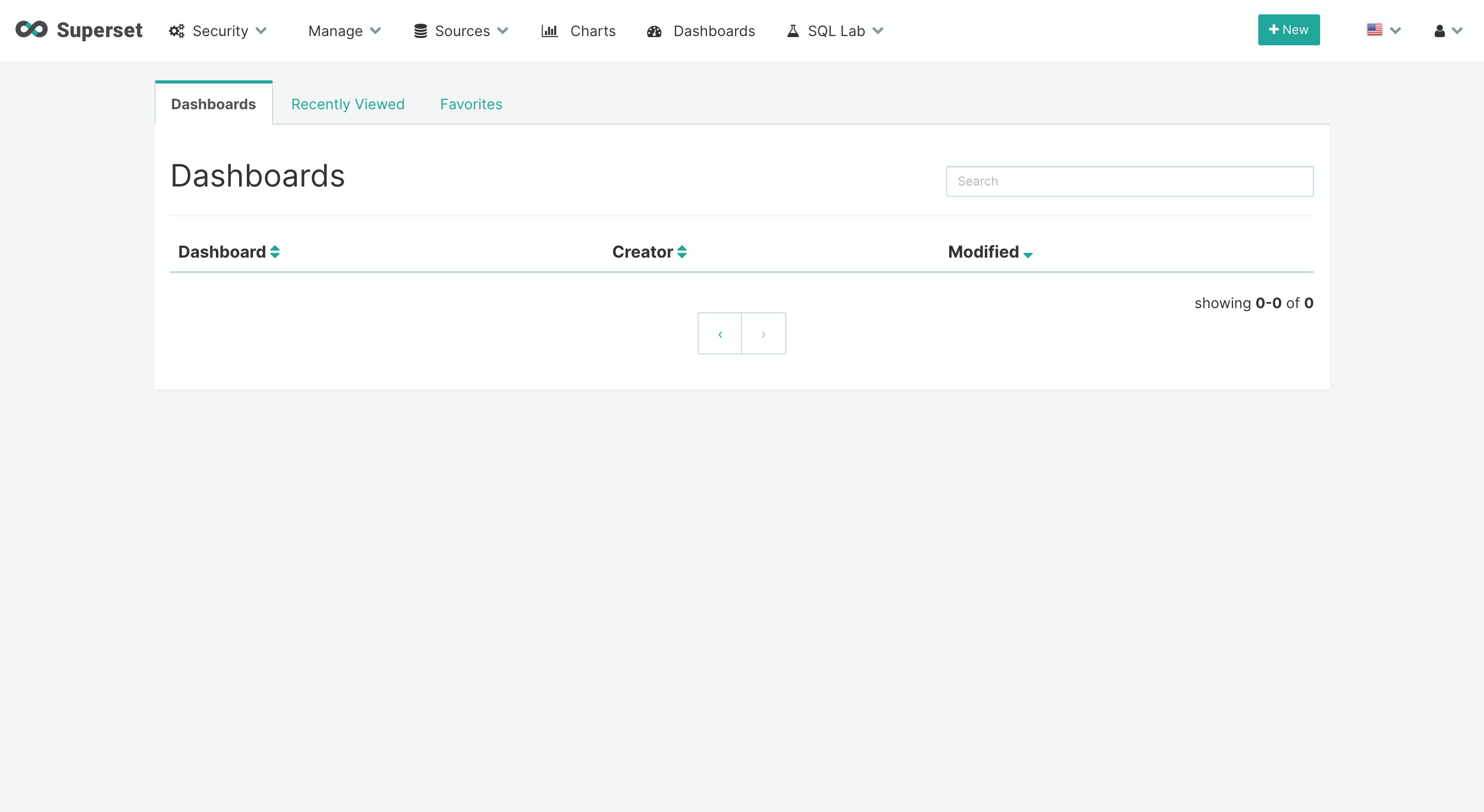The height and width of the screenshot is (812, 1484).
Task: Click the Dashboards gauge icon
Action: pos(653,30)
